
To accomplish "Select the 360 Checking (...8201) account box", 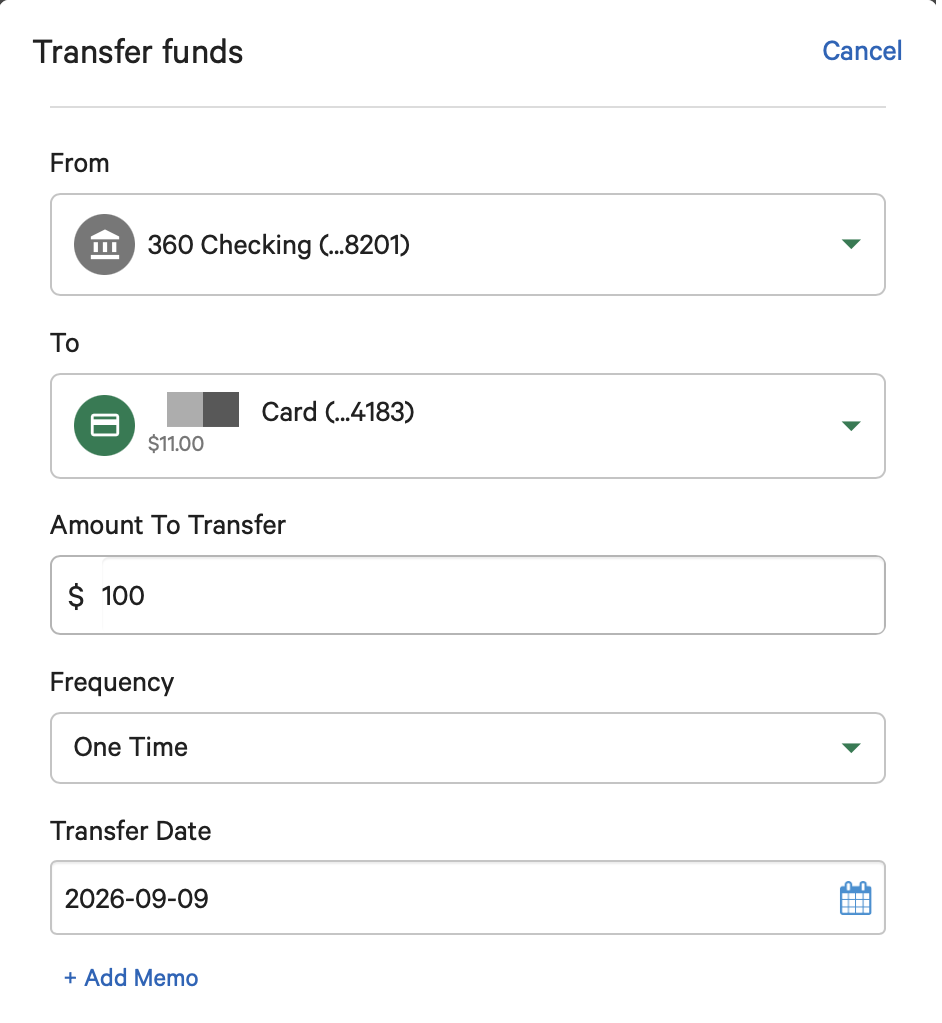I will tap(468, 245).
